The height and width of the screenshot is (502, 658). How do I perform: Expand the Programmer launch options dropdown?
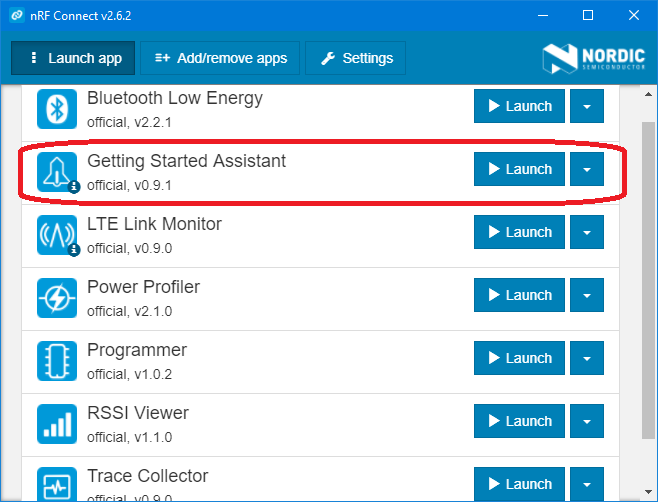[587, 359]
